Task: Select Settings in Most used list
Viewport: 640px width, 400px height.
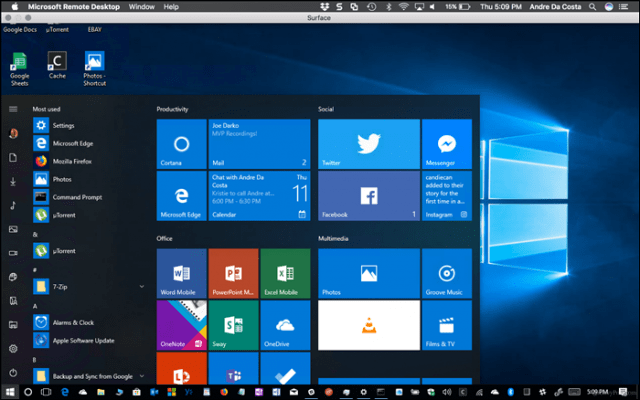Action: pyautogui.click(x=89, y=125)
